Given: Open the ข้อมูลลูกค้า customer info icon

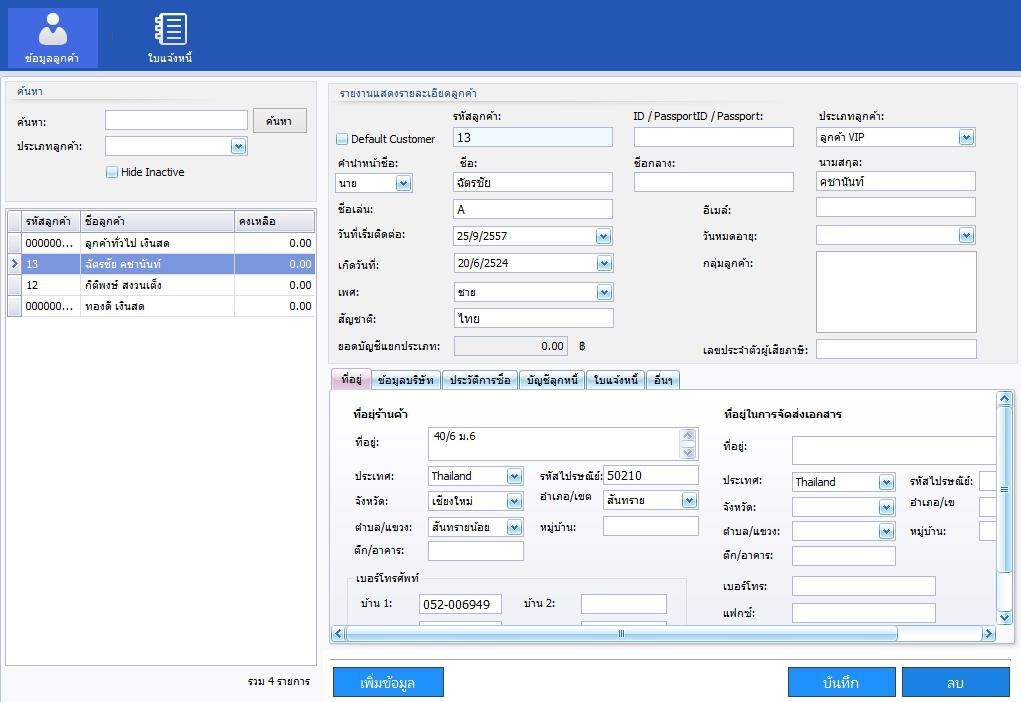Looking at the screenshot, I should pos(52,37).
